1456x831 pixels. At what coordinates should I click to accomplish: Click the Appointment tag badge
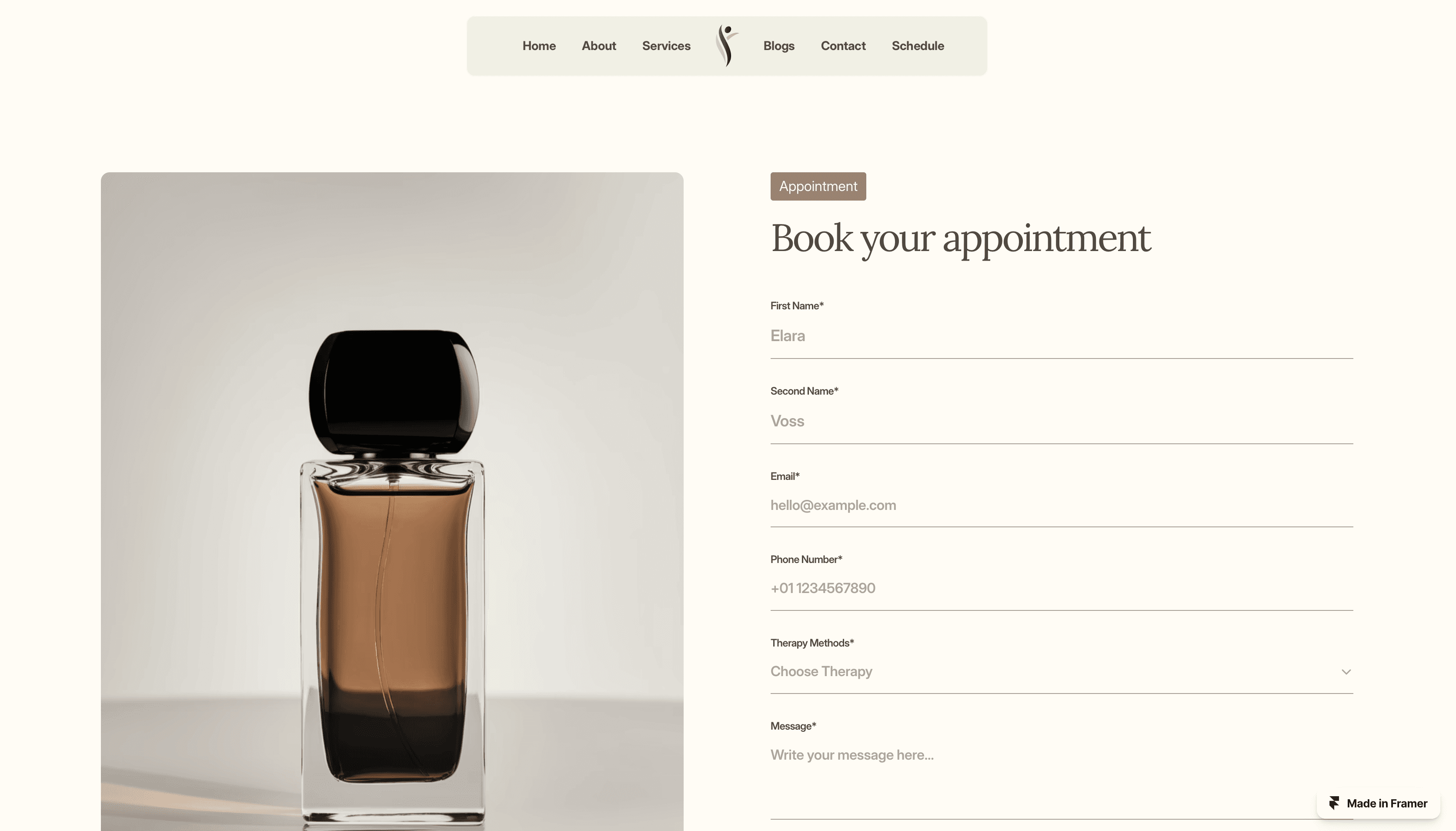[x=818, y=186]
